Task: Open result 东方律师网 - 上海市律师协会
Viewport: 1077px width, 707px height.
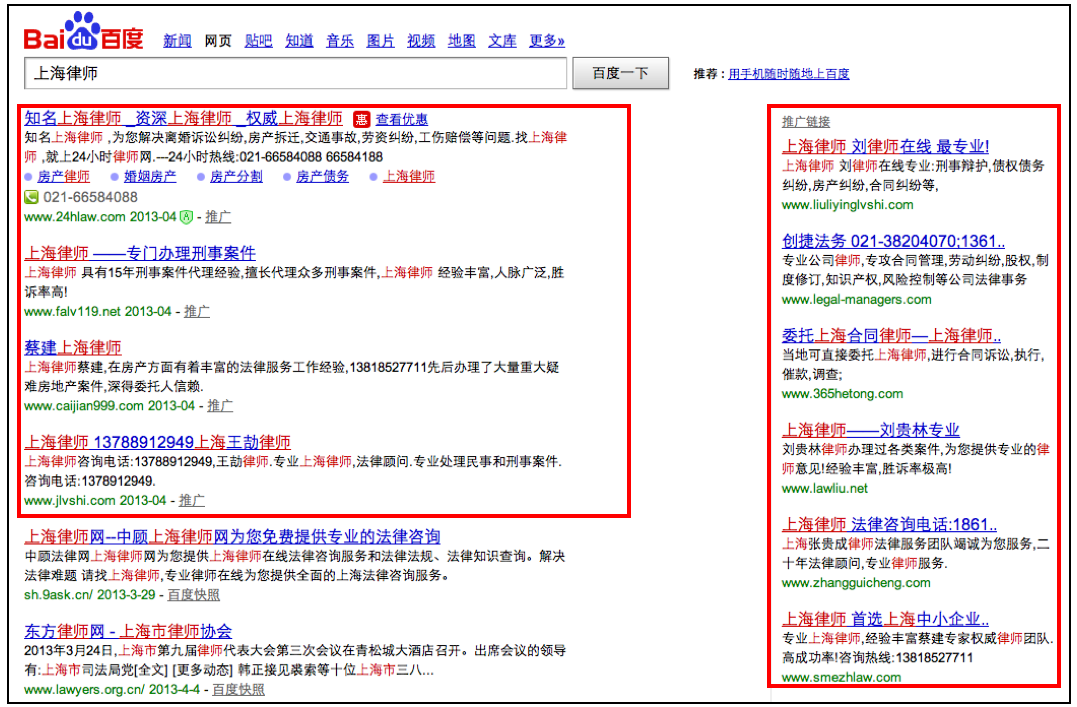Action: [128, 631]
